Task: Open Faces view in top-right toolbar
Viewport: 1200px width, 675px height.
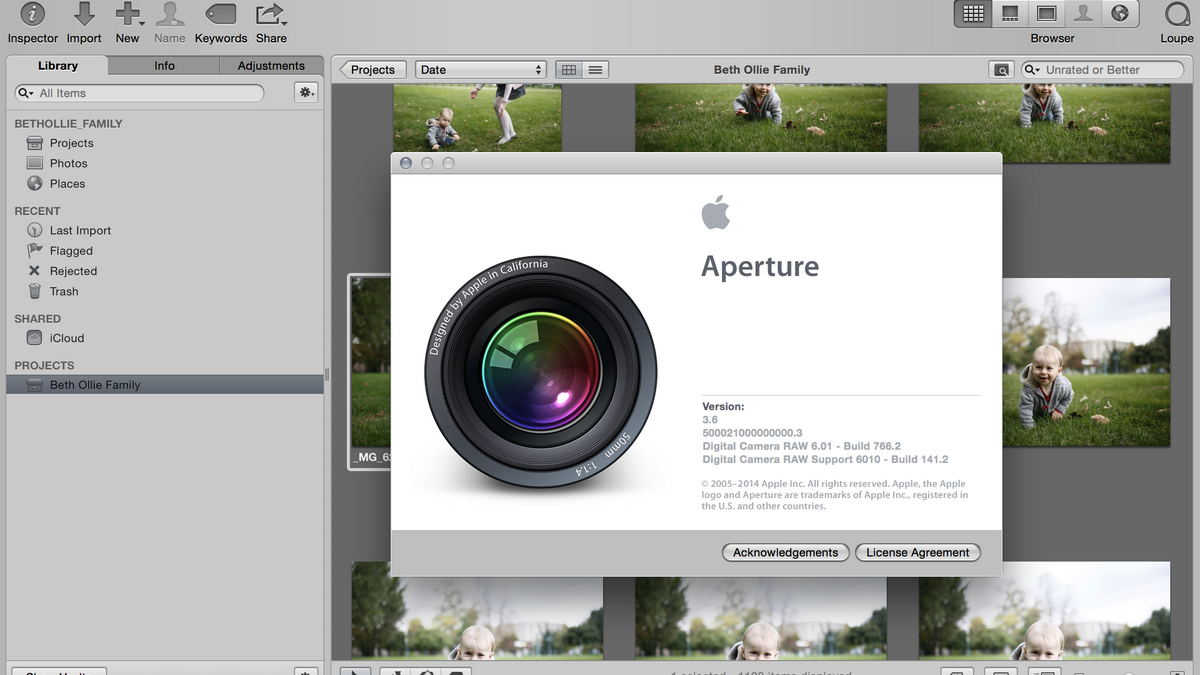Action: (x=1082, y=14)
